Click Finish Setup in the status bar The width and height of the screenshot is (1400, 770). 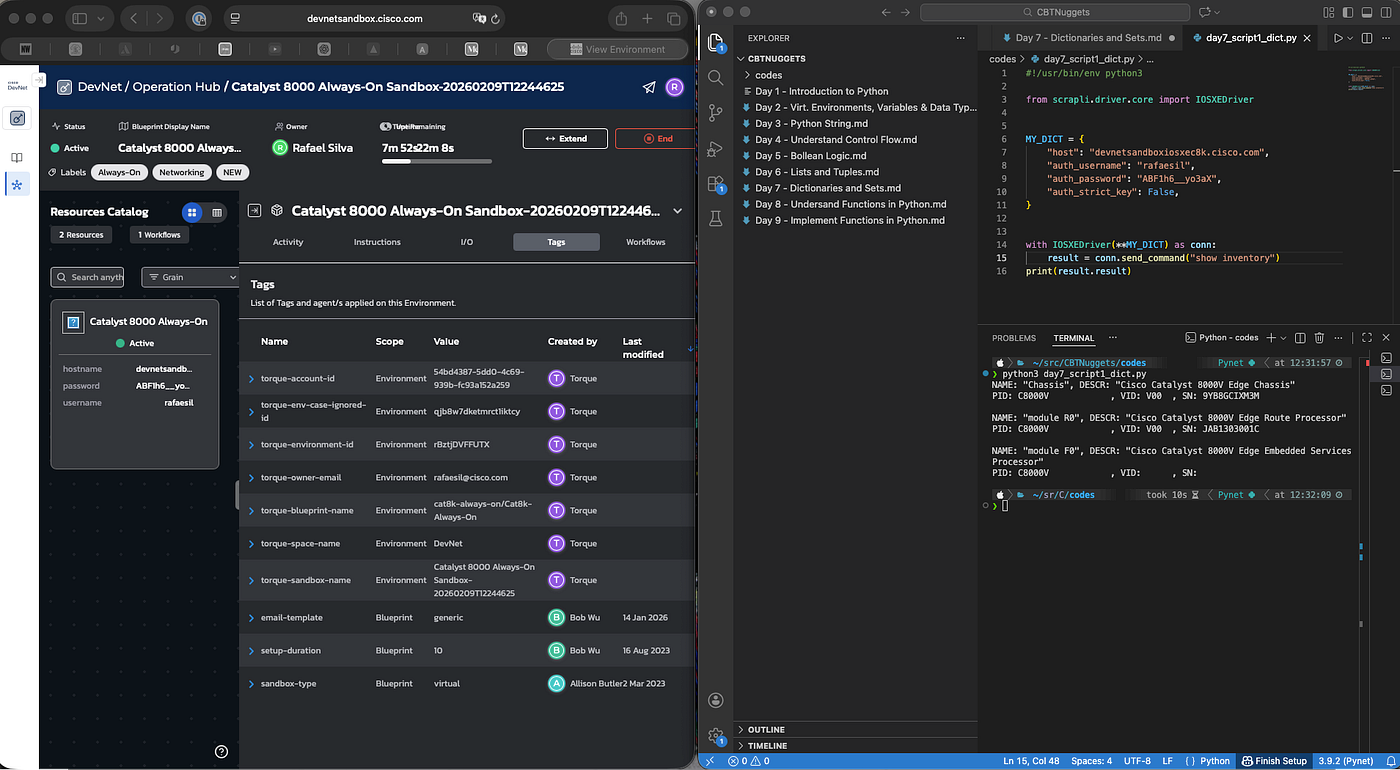[1274, 761]
